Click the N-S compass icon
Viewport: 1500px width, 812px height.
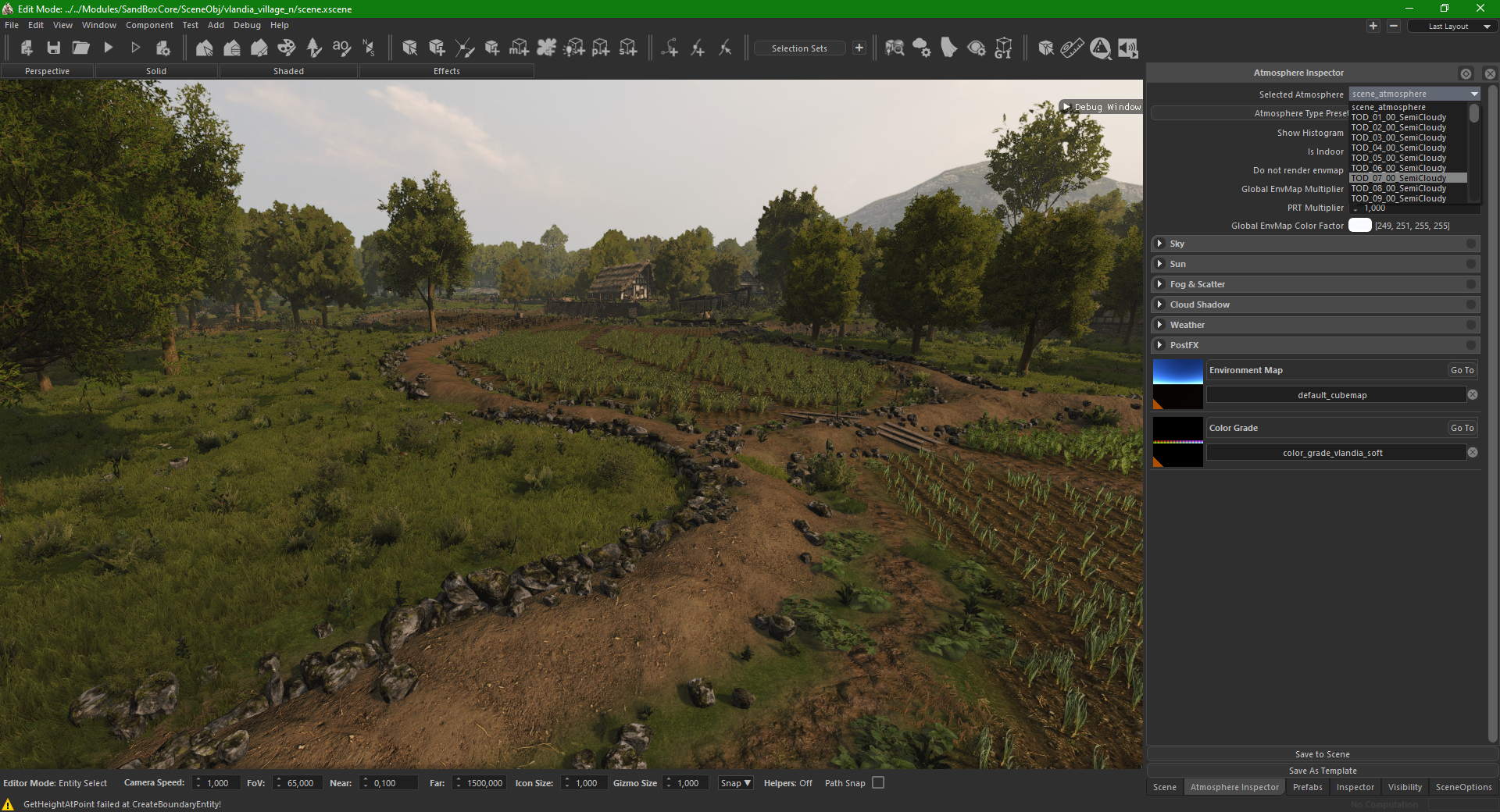[369, 48]
